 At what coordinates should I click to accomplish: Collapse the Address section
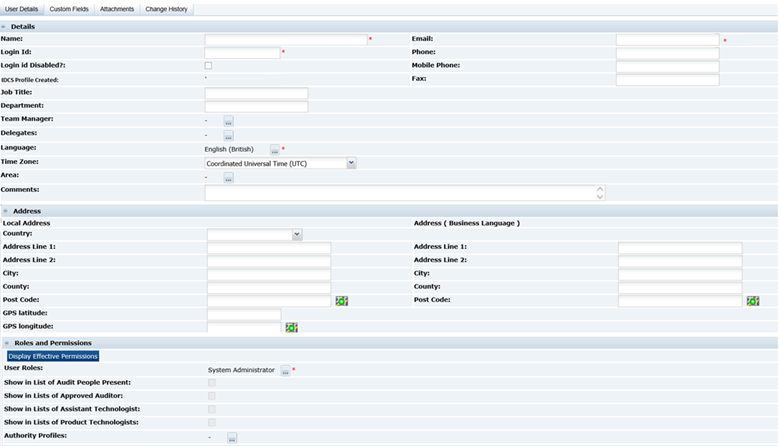click(x=5, y=211)
